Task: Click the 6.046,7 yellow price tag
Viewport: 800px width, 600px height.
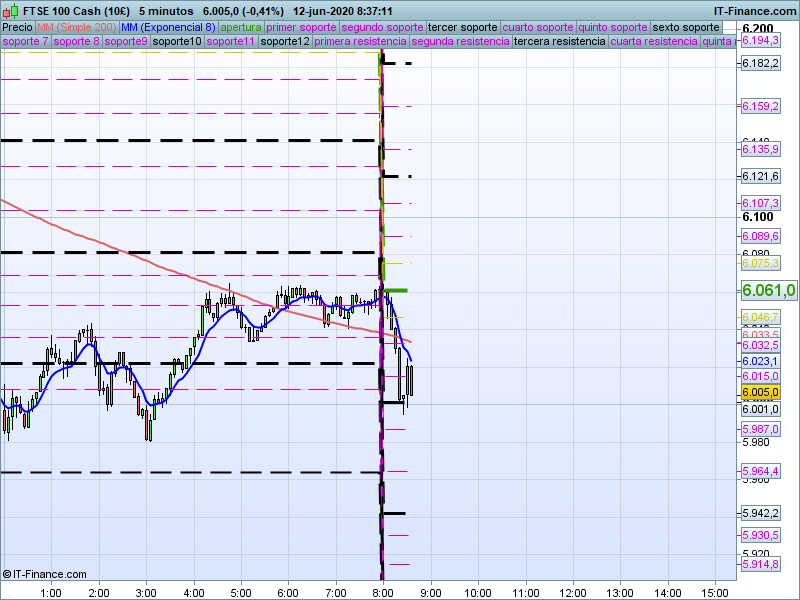Action: 760,317
